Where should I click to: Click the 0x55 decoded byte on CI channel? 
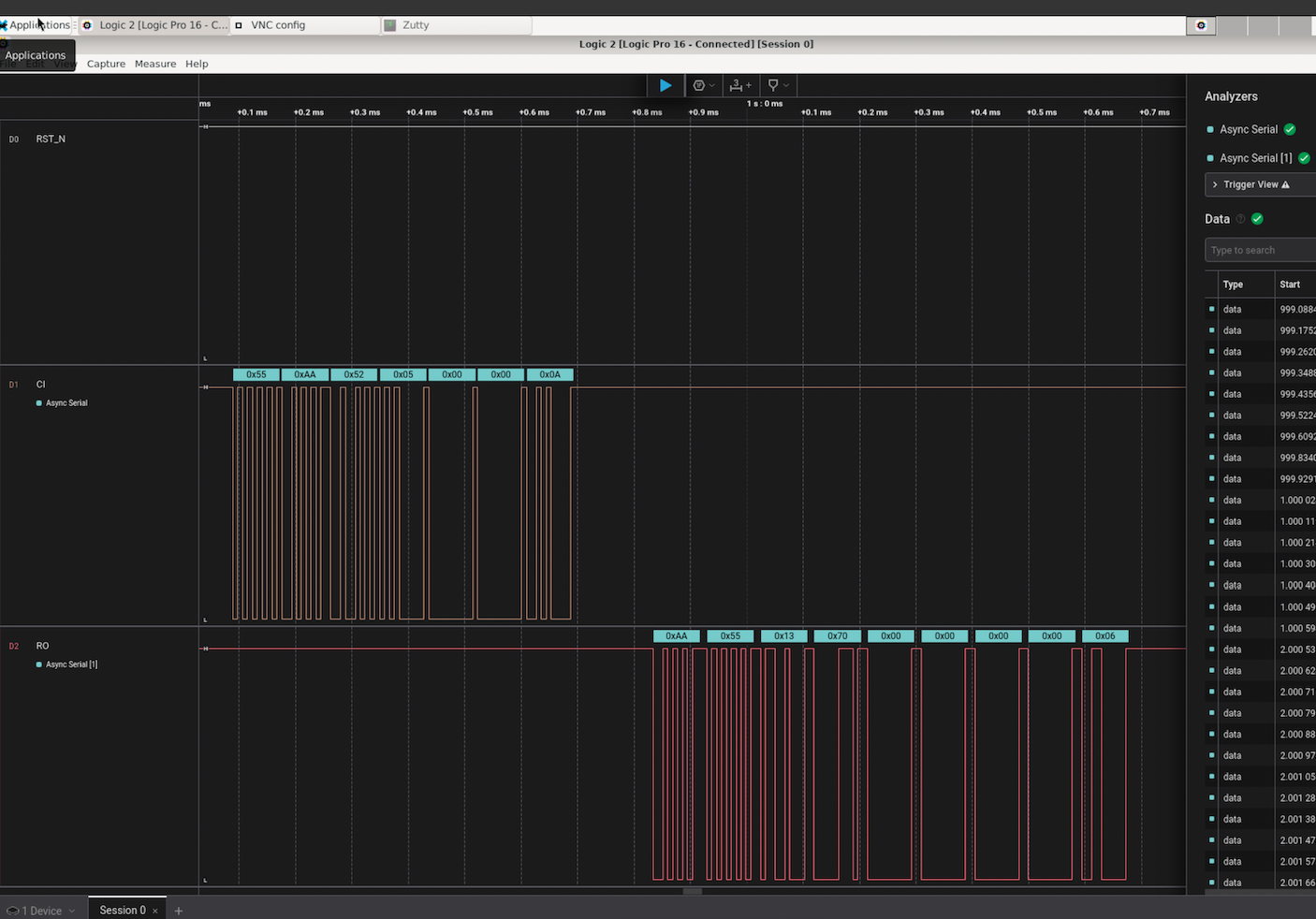[256, 374]
